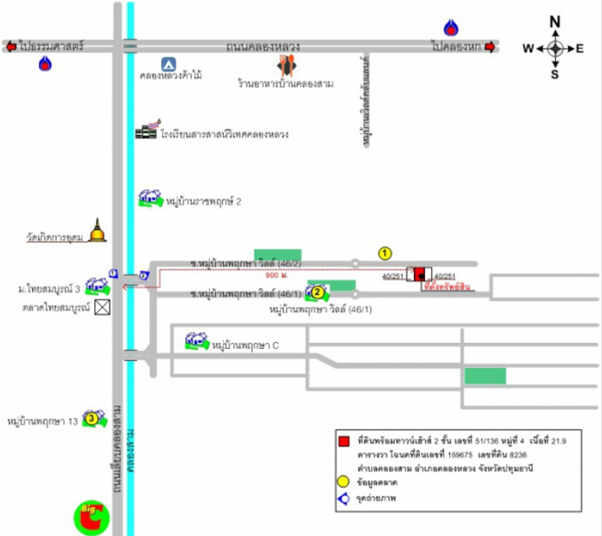Click the 40/251 label east of the red property
602x536 pixels.
click(445, 276)
